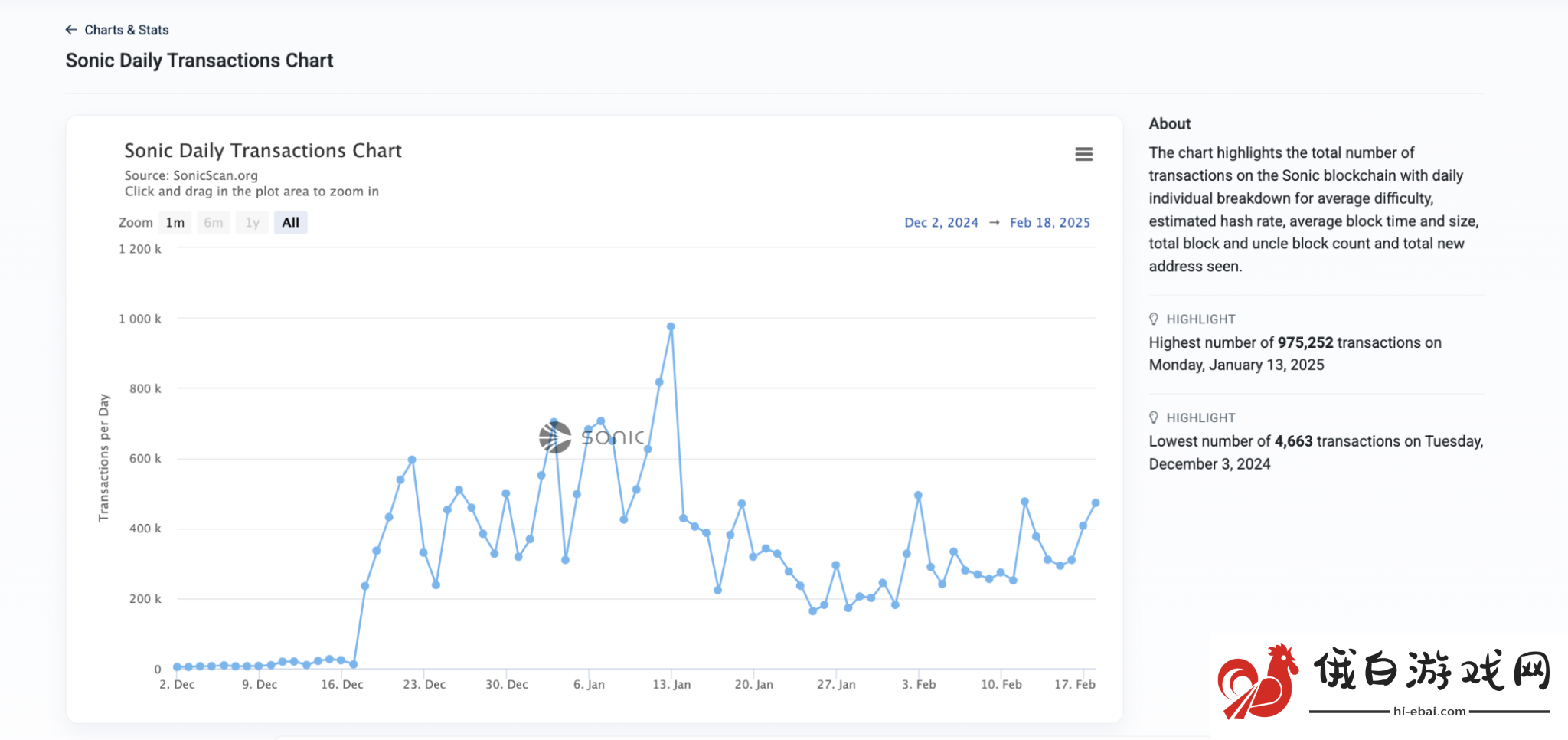The image size is (1568, 740).
Task: Click the lightbulb icon beside second HIGHLIGHT
Action: pyautogui.click(x=1154, y=417)
